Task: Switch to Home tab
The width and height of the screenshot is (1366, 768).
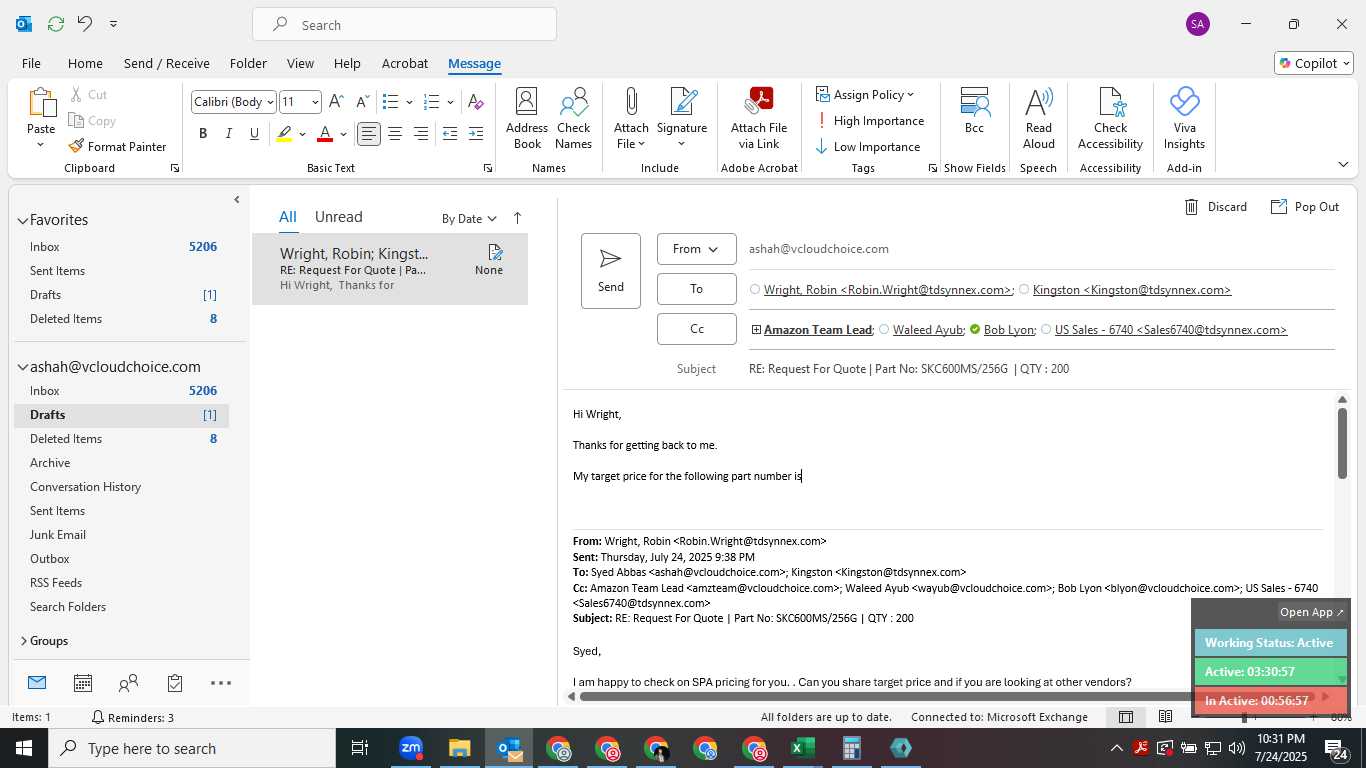Action: [85, 63]
